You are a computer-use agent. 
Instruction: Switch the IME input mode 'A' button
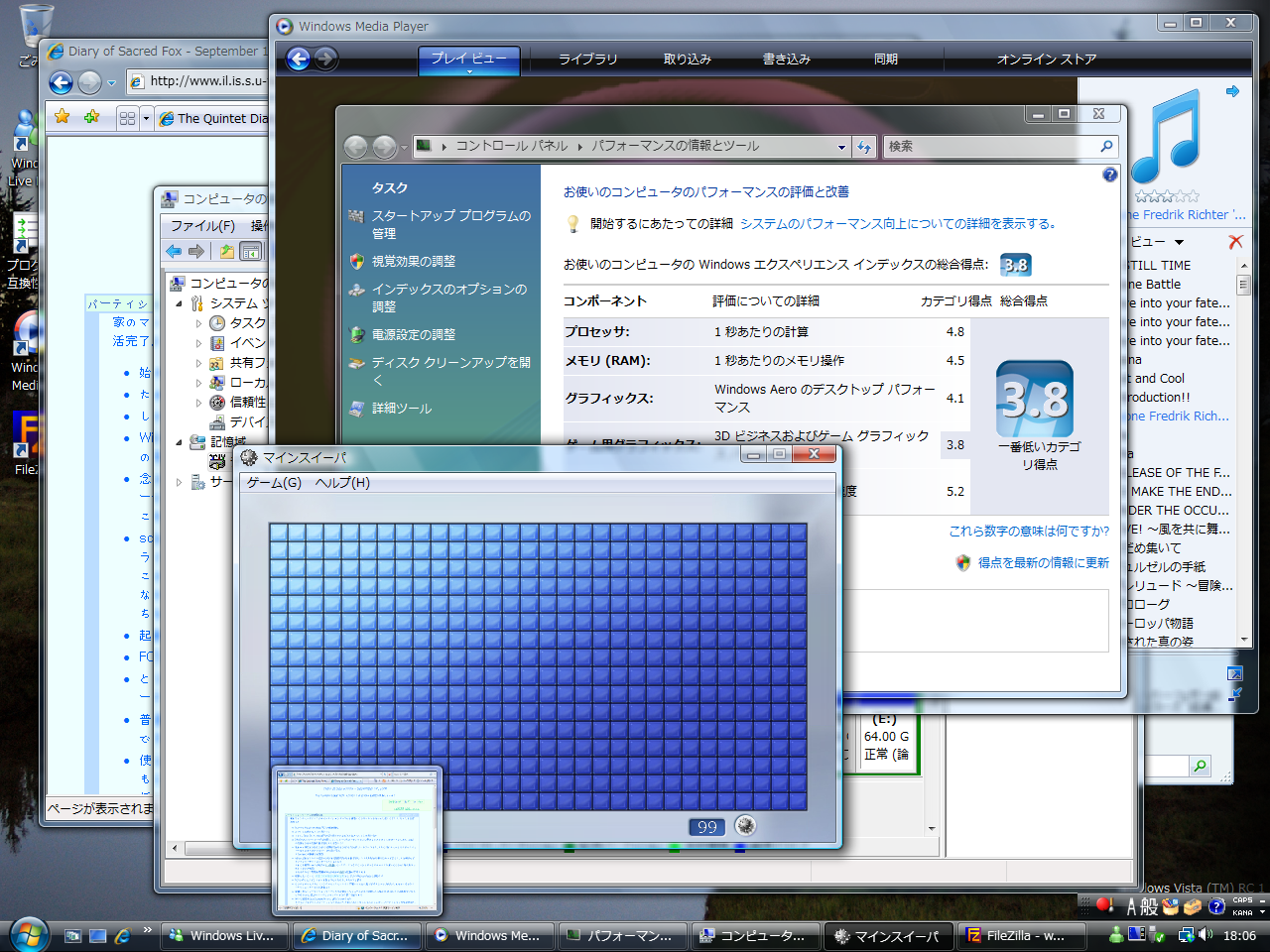click(1131, 906)
